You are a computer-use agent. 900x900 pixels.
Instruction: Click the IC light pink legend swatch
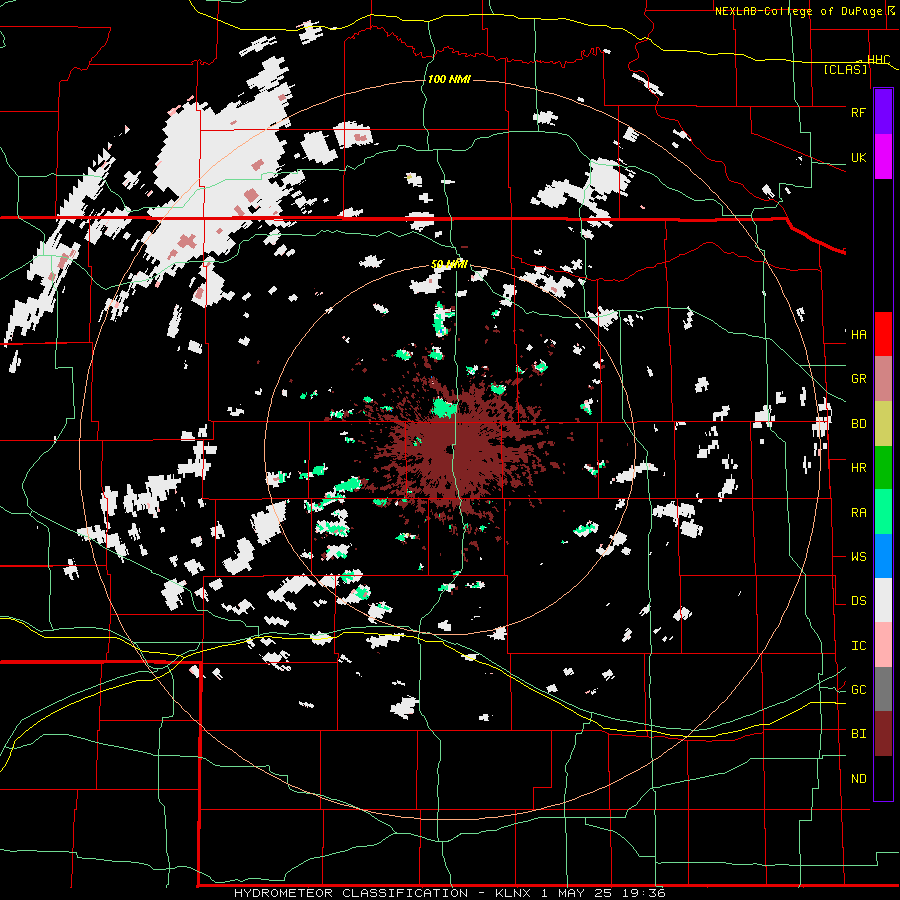883,645
